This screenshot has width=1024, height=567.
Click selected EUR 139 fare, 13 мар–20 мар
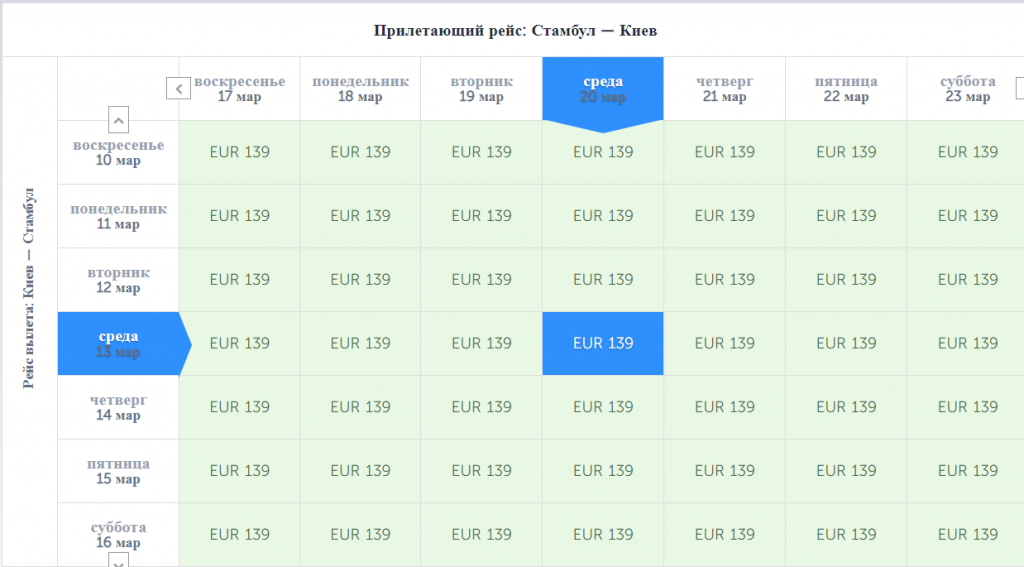coord(603,343)
